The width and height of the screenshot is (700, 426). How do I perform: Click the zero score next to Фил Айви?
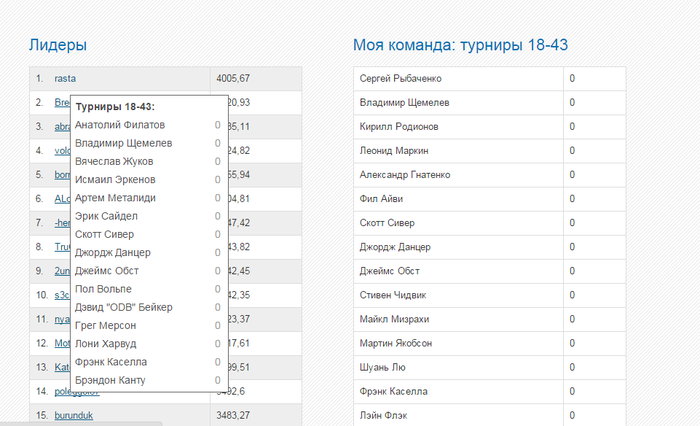pos(572,199)
